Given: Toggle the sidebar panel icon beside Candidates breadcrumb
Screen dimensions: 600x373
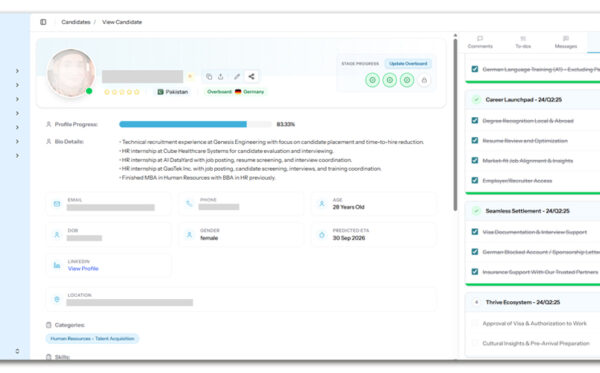Looking at the screenshot, I should pos(43,22).
